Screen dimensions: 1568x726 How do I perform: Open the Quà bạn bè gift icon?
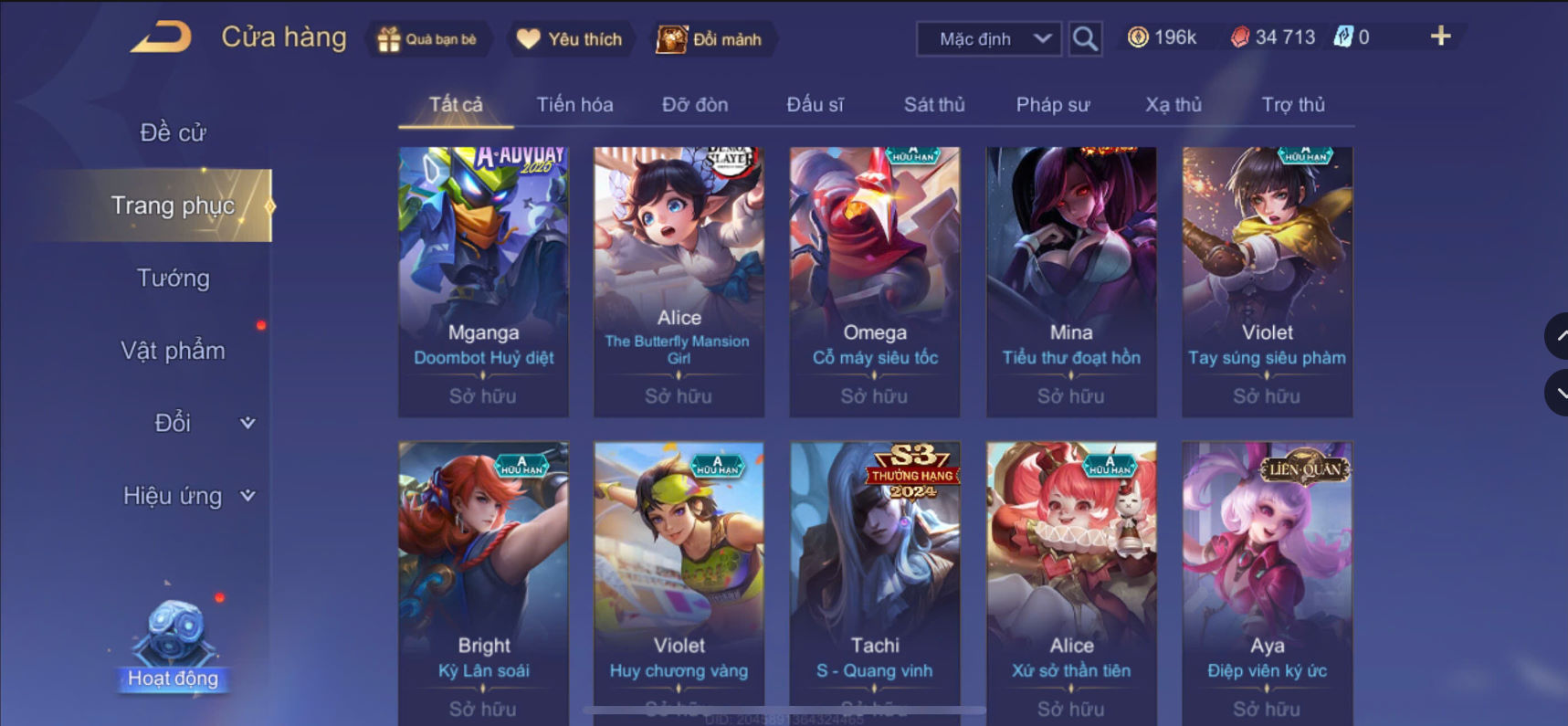[388, 39]
